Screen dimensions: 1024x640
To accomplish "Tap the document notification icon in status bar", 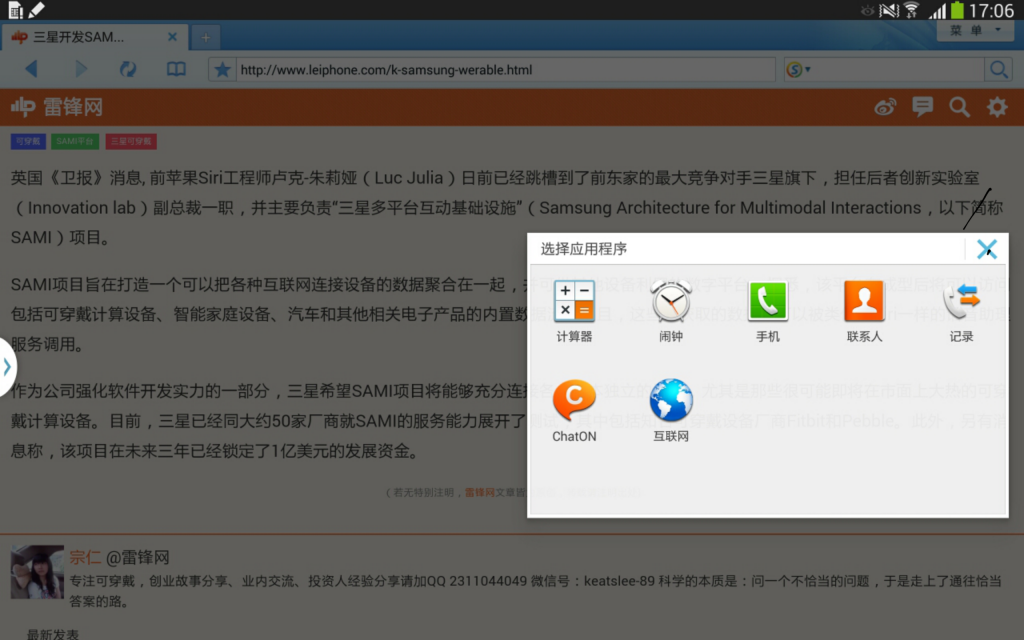I will pyautogui.click(x=15, y=10).
